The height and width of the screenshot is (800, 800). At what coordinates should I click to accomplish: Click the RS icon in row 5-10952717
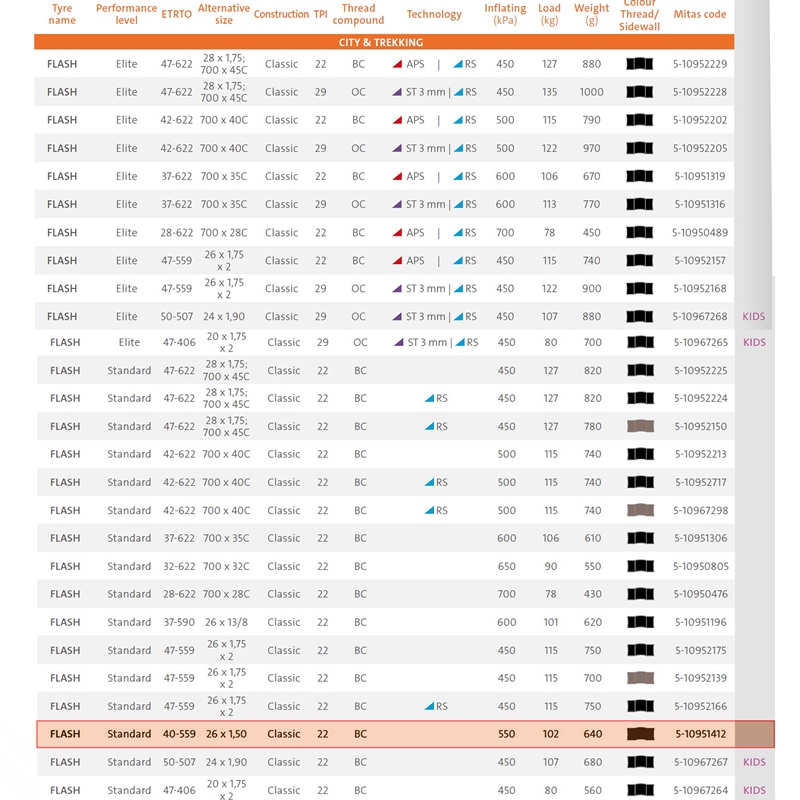430,482
